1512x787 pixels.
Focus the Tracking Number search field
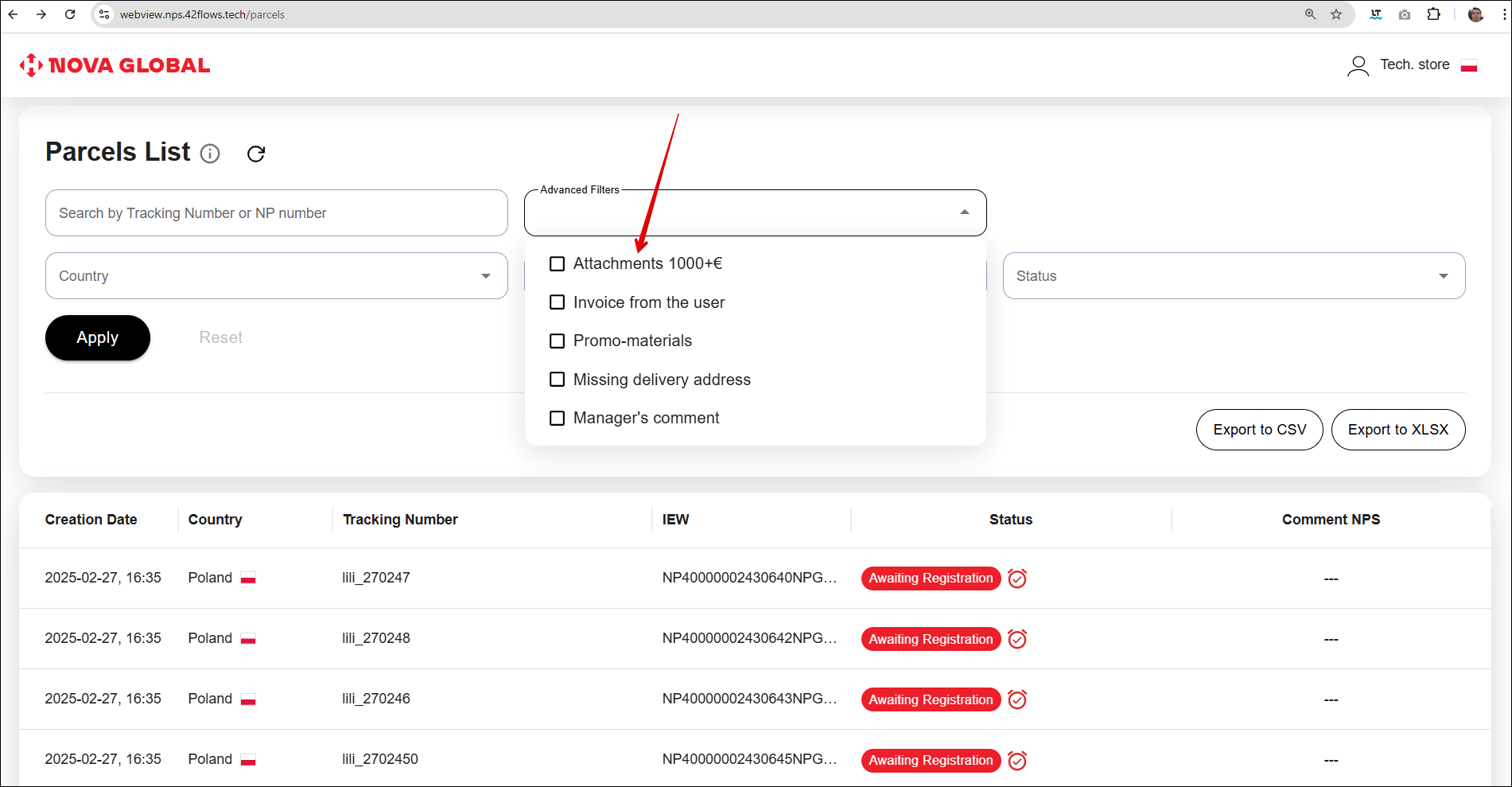click(x=276, y=213)
